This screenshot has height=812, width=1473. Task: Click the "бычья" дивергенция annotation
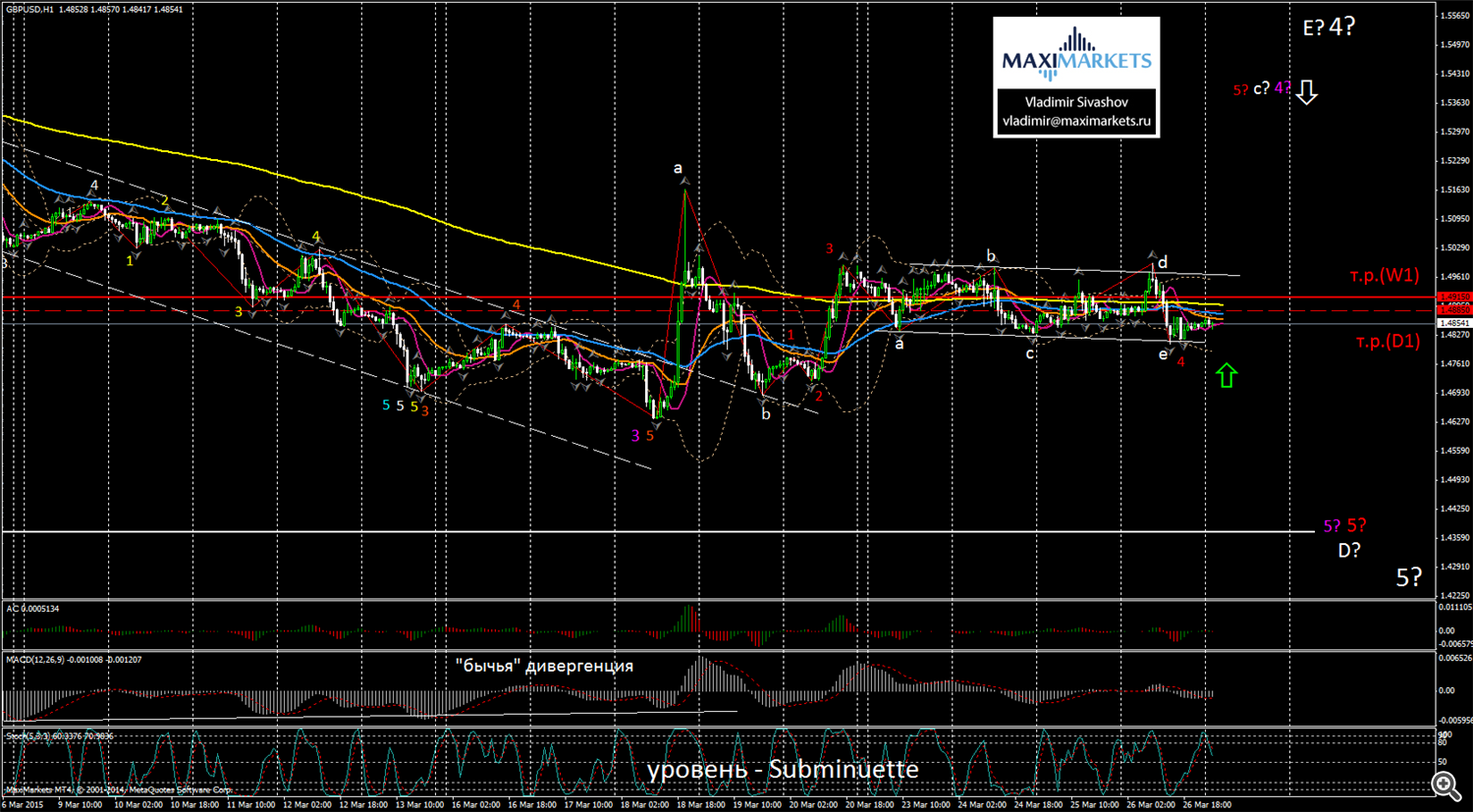pyautogui.click(x=544, y=666)
